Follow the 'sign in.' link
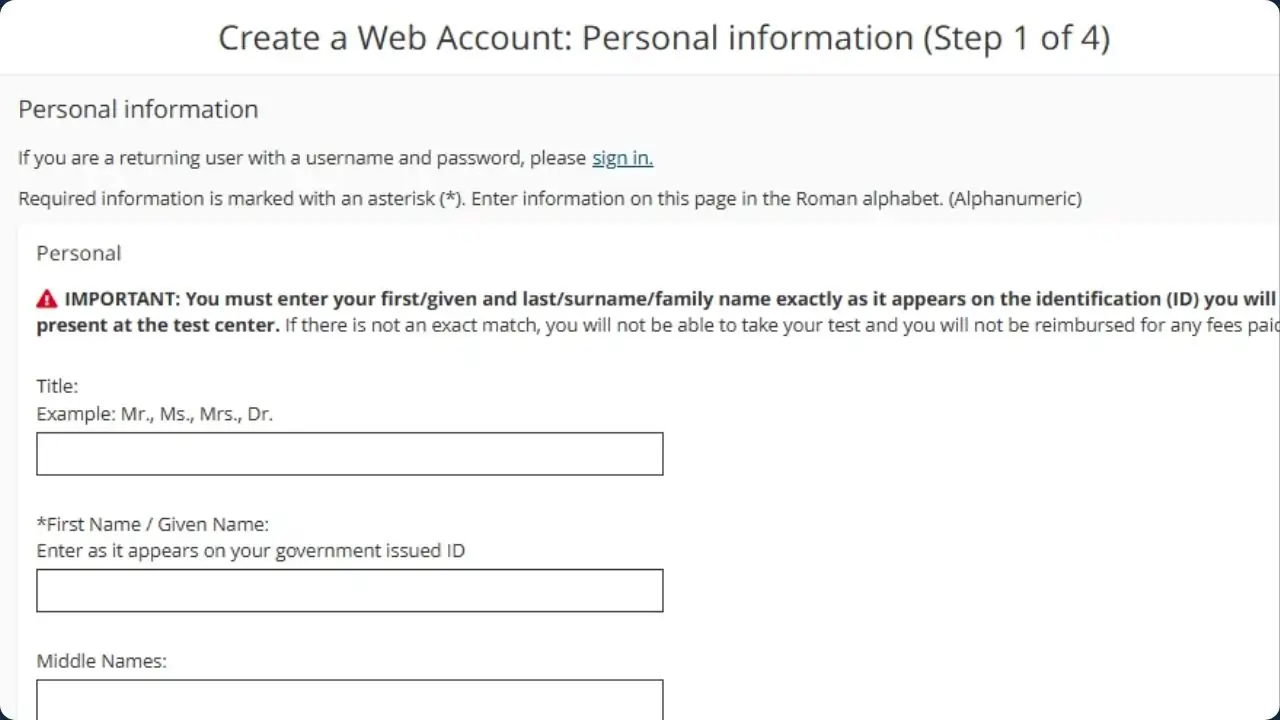Screen dimensions: 1280x720 [x=622, y=158]
